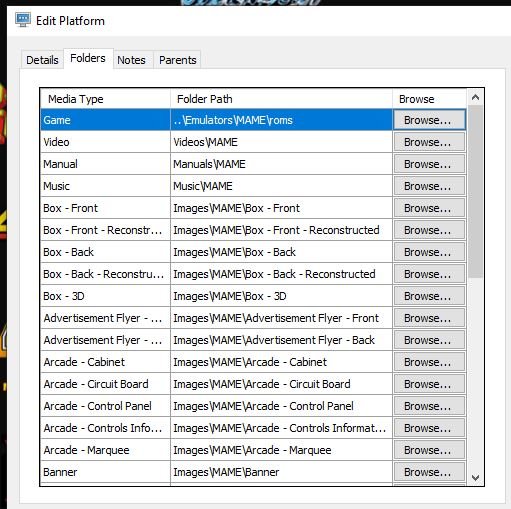Click the vertical scrollbar thumb
511x509 pixels.
pyautogui.click(x=476, y=191)
